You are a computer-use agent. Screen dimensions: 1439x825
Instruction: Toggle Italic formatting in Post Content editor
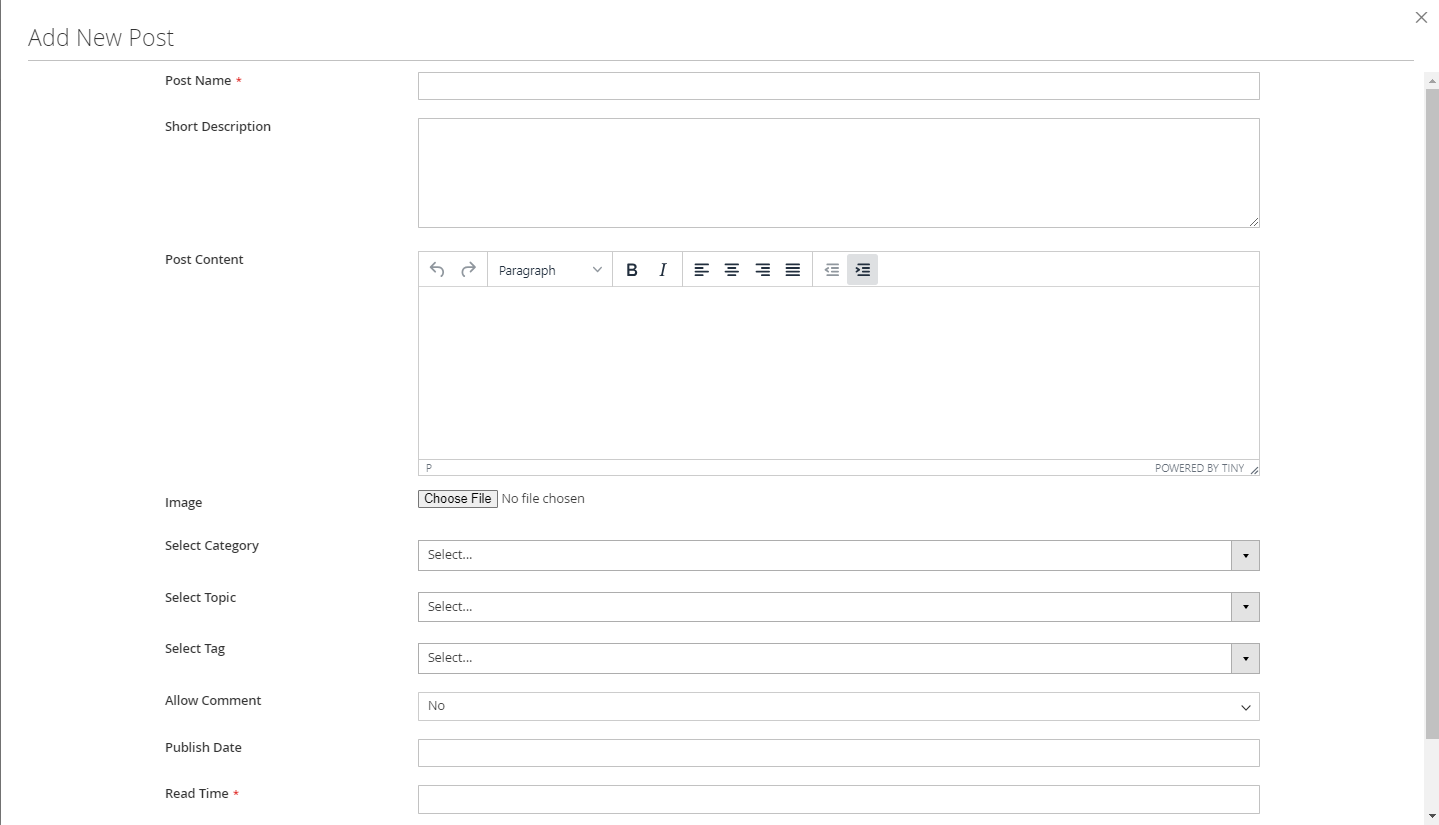[x=662, y=270]
